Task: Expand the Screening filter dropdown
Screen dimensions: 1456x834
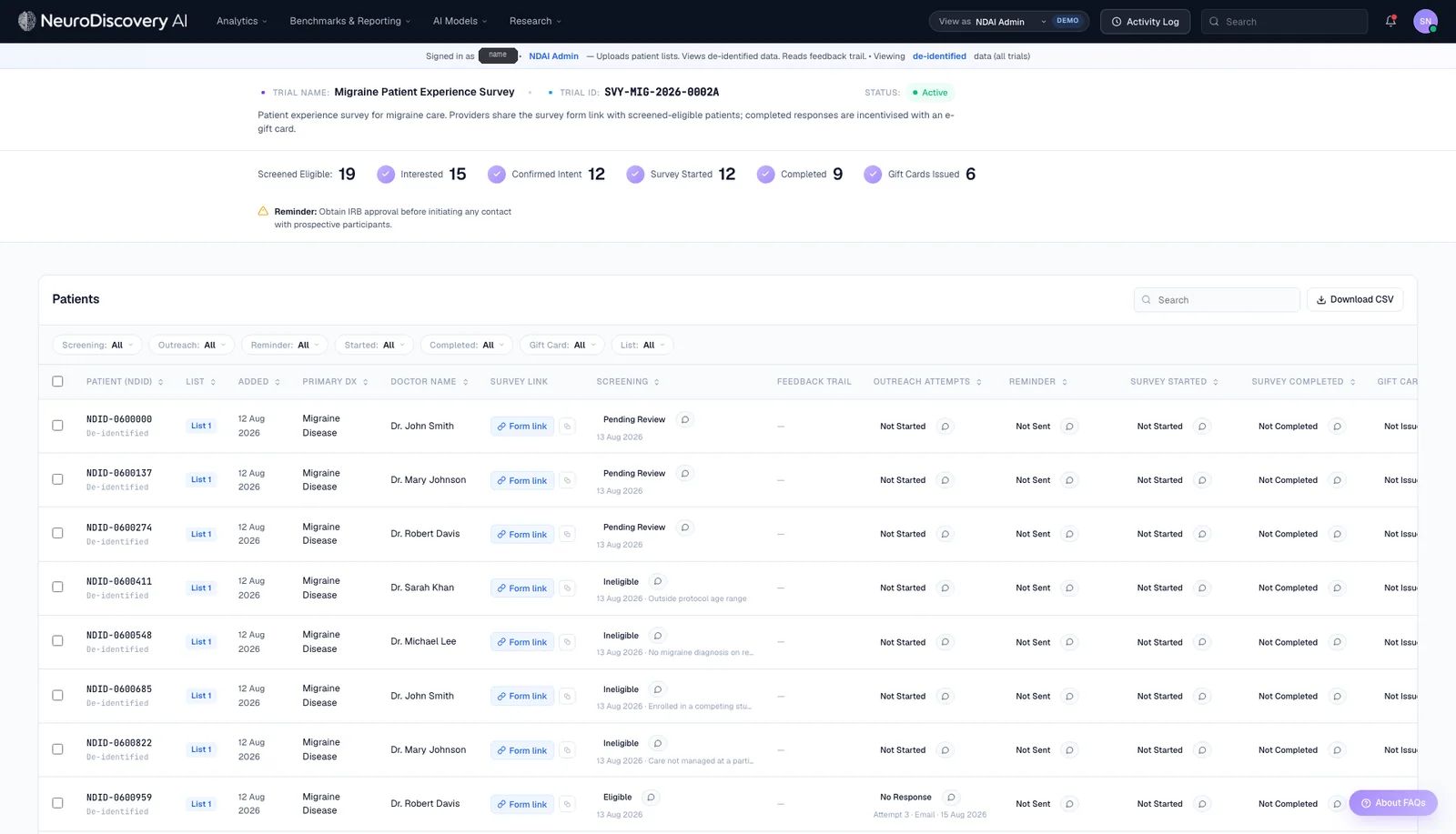Action: [97, 345]
